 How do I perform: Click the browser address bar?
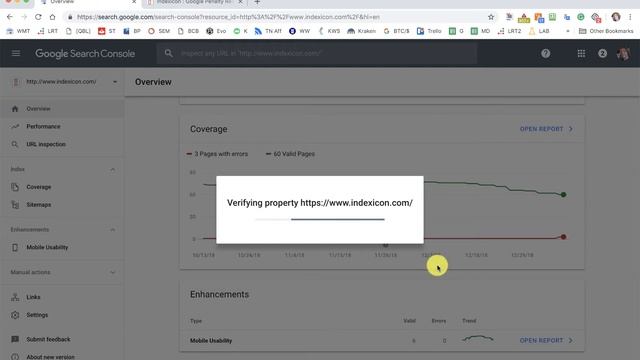point(278,17)
